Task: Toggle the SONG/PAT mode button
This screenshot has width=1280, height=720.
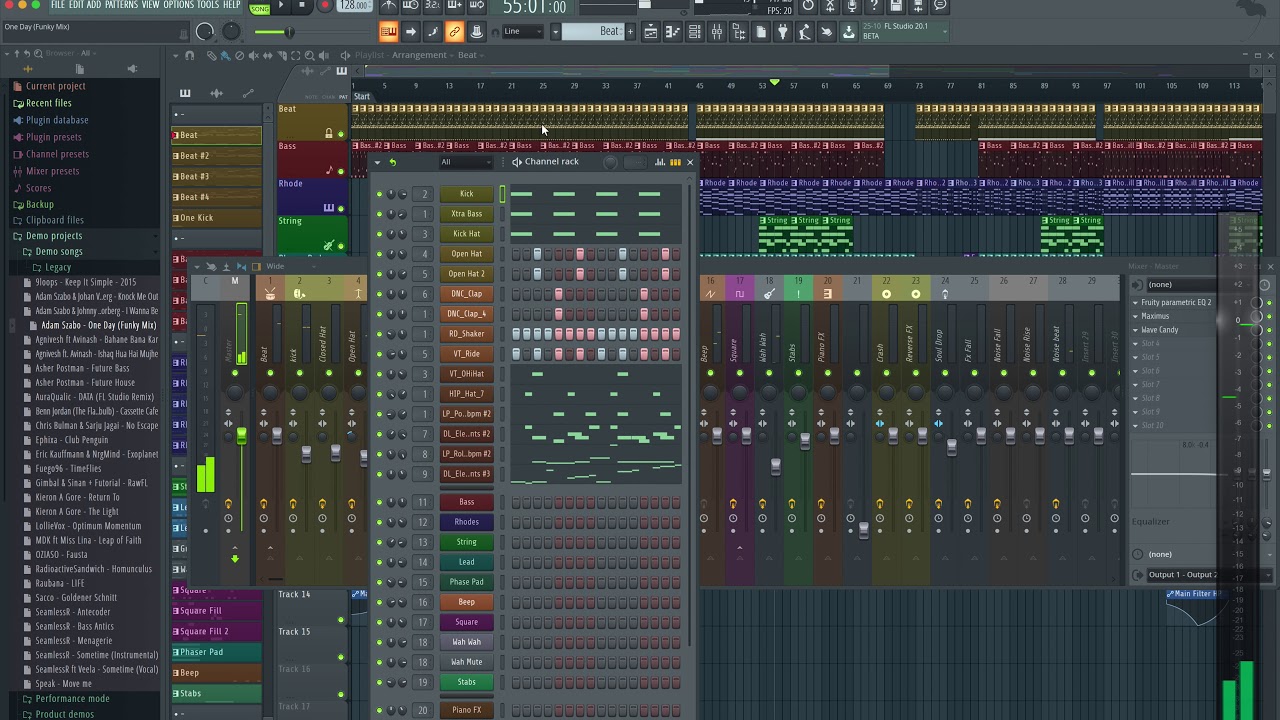Action: coord(259,6)
